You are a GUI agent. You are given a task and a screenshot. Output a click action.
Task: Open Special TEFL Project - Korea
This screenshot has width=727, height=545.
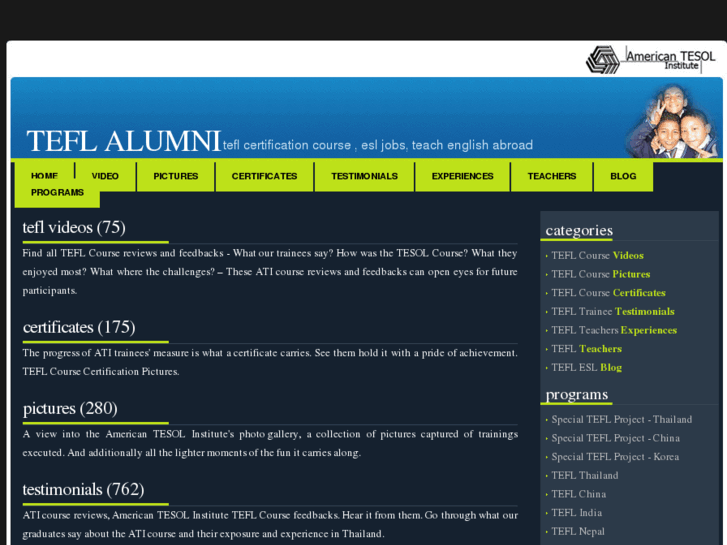[615, 457]
